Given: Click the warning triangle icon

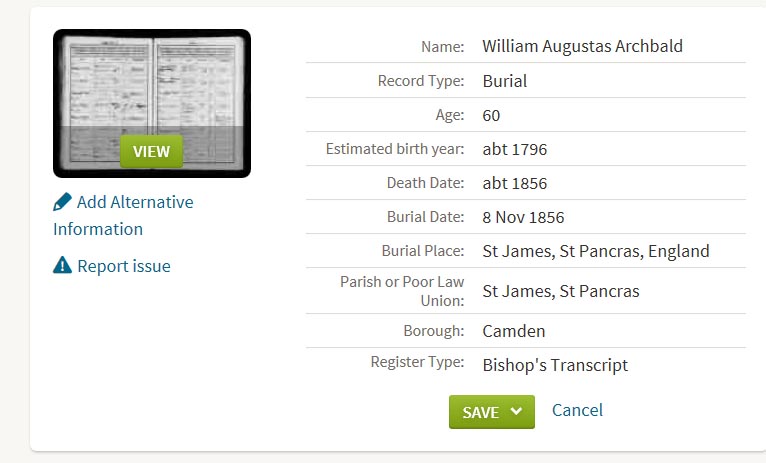Looking at the screenshot, I should (x=62, y=265).
